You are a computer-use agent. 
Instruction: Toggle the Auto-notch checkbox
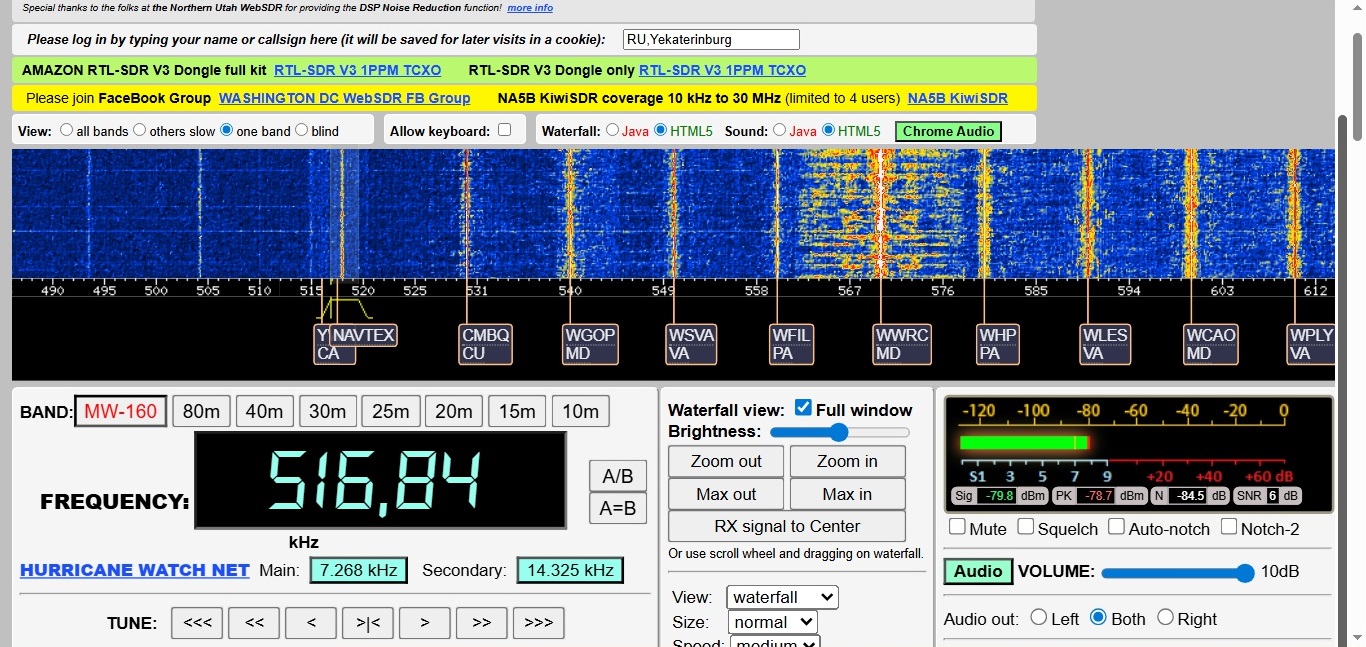(1117, 527)
